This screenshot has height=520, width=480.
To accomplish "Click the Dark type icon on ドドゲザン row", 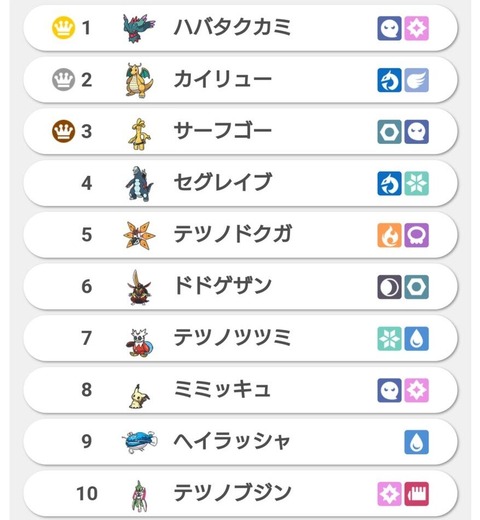I will tap(389, 287).
